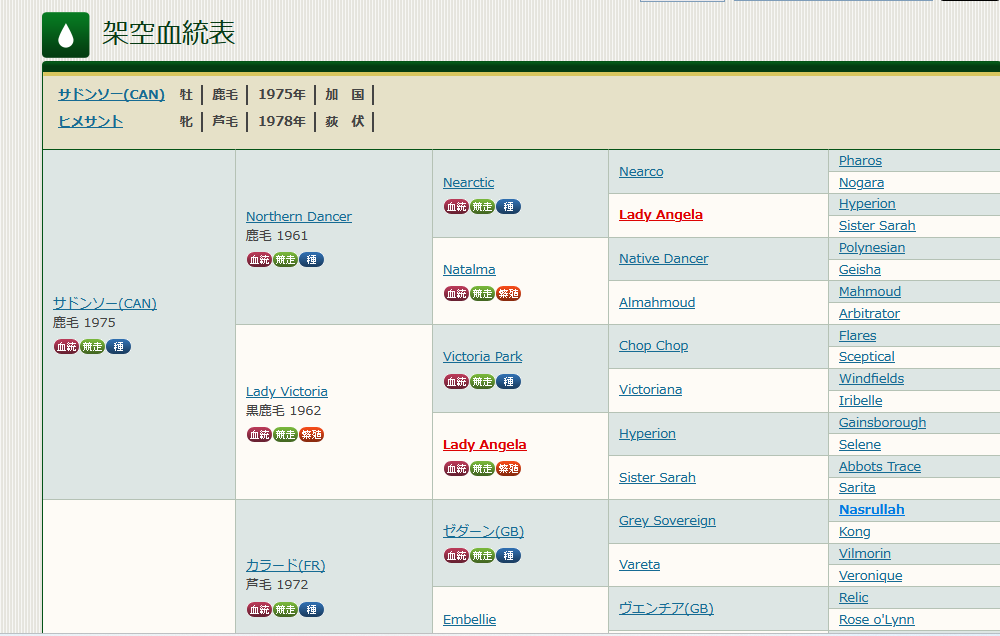Open the 繁殖 badge under Natalma
Viewport: 1000px width, 636px height.
point(508,294)
